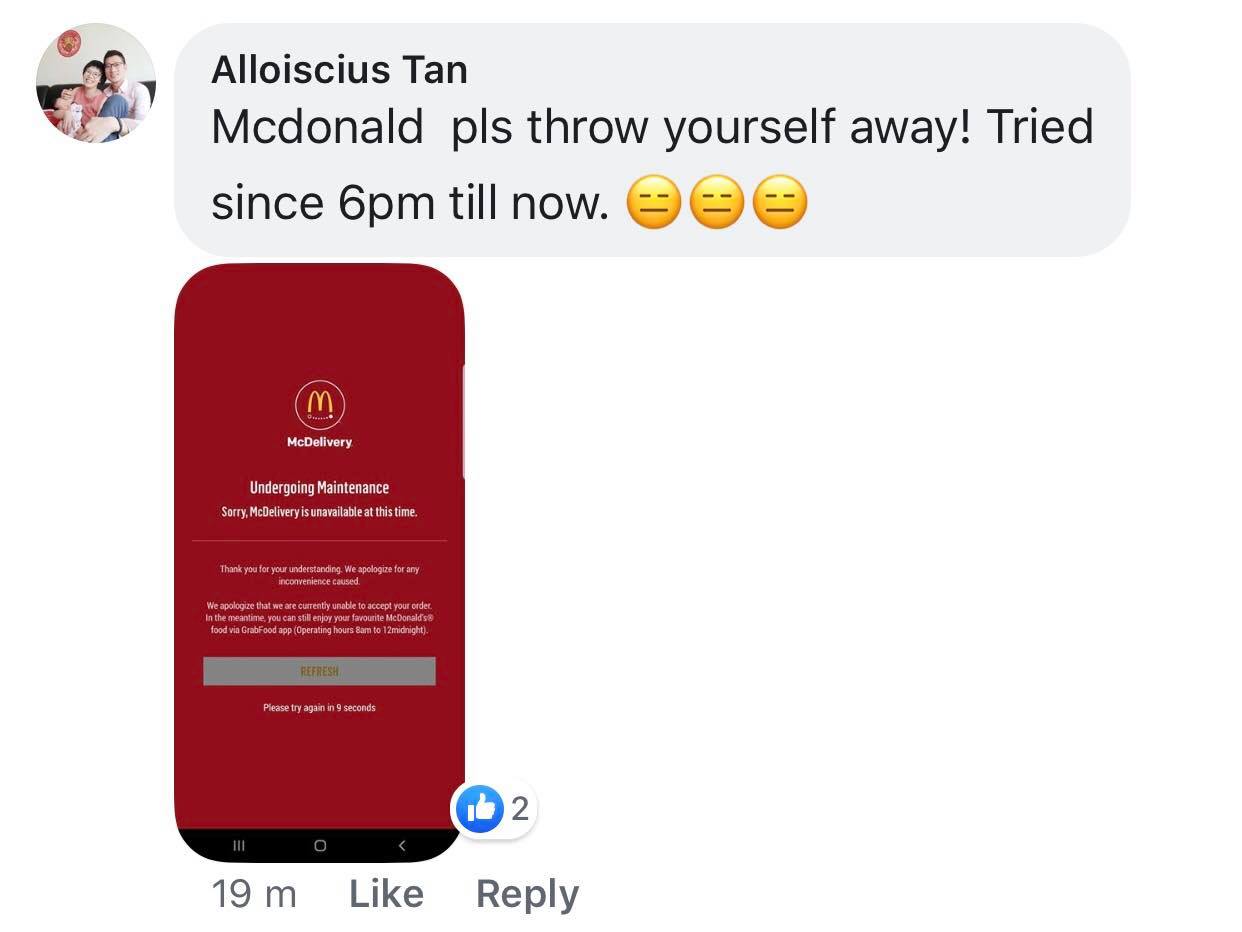The width and height of the screenshot is (1242, 932).
Task: Tap the grey REFRESH button
Action: (319, 671)
